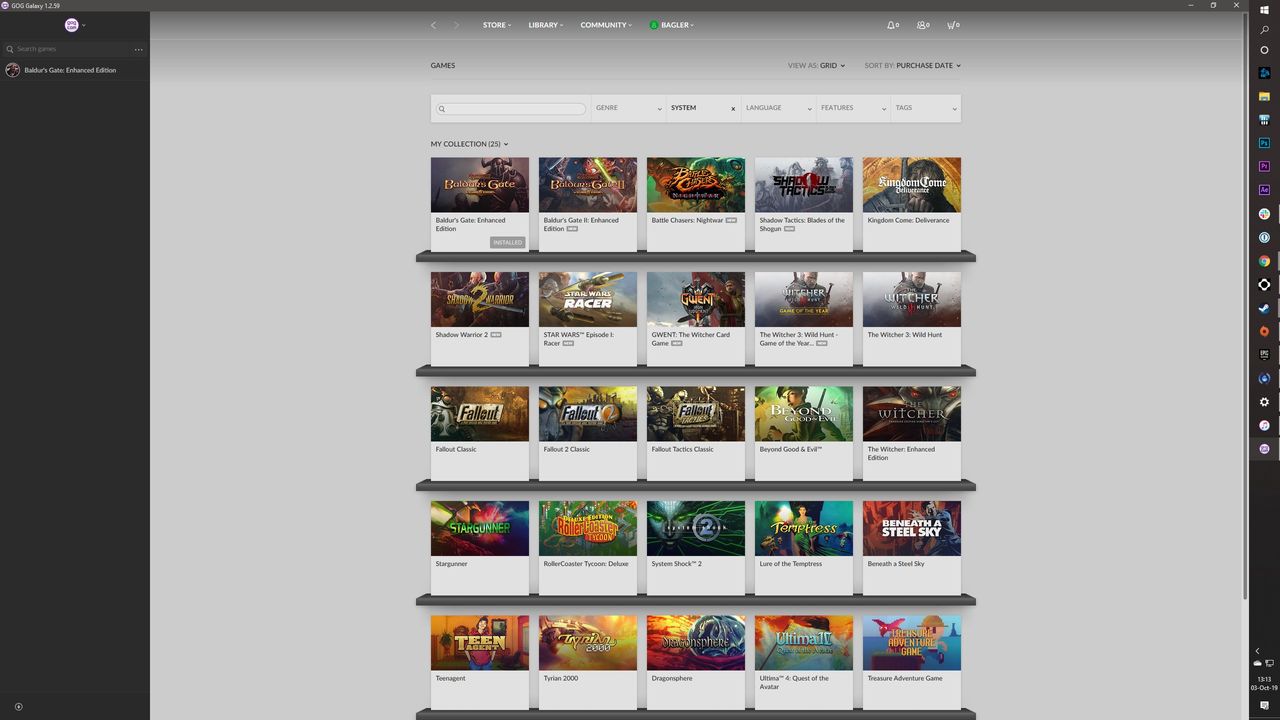Open the Features filter dropdown
The width and height of the screenshot is (1280, 720).
pos(854,108)
